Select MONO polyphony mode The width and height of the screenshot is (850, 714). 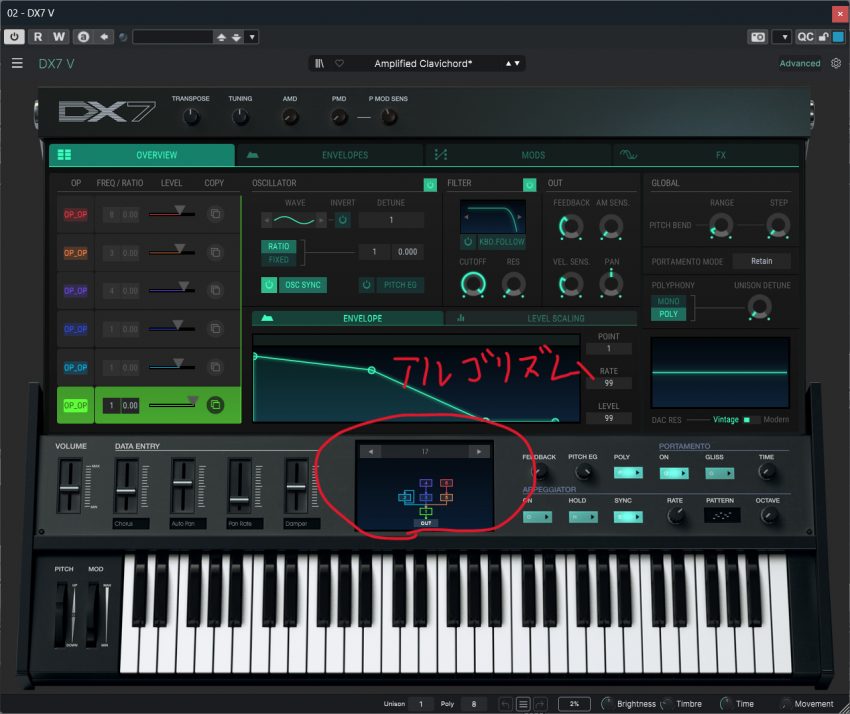click(668, 301)
